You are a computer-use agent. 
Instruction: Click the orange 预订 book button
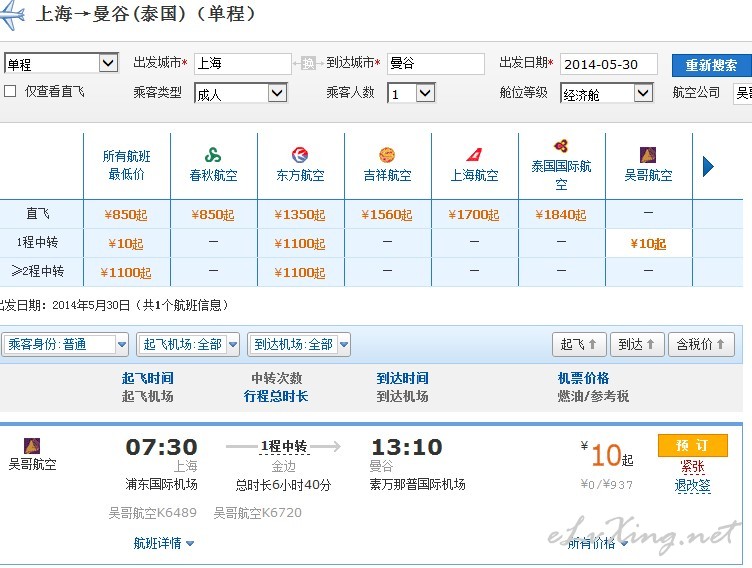click(693, 446)
